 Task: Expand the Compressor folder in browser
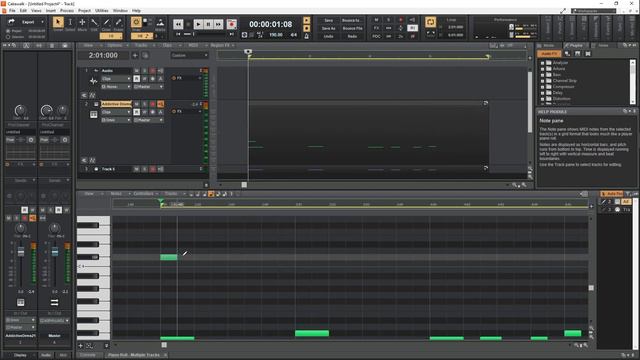pos(542,87)
